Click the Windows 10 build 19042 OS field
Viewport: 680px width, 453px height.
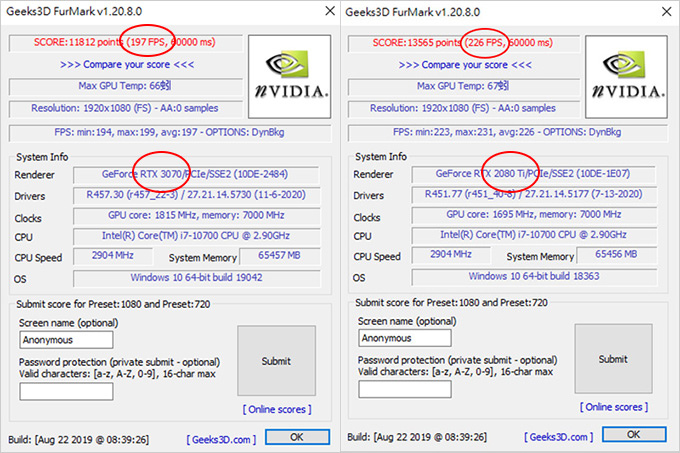[197, 278]
